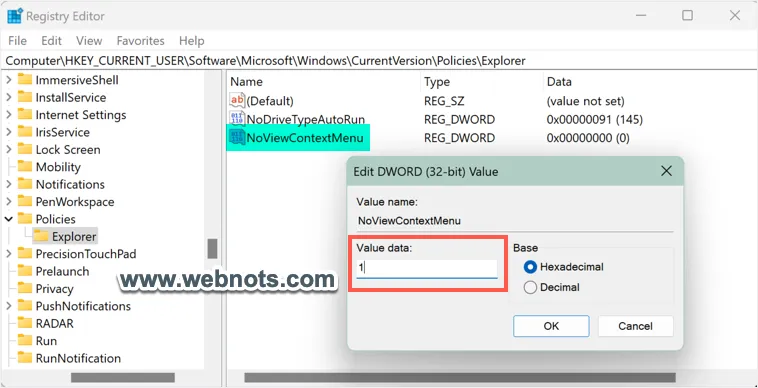
Task: Cancel the Edit DWORD dialog
Action: (x=635, y=326)
